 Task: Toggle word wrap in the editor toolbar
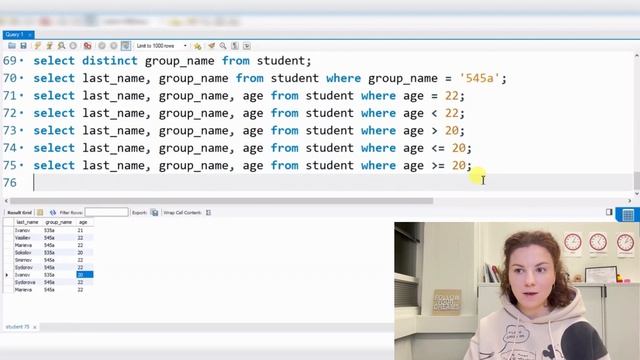(x=247, y=46)
